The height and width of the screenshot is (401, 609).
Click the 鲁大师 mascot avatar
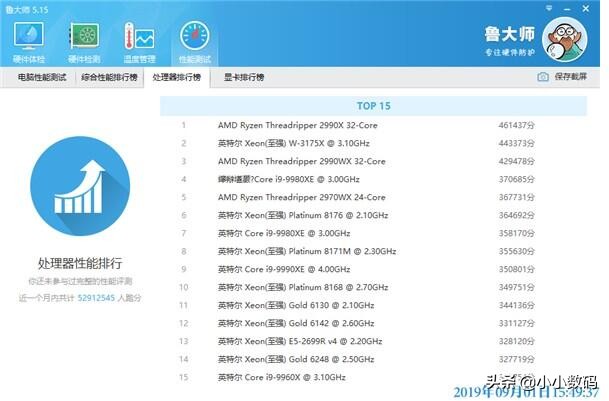(x=565, y=40)
